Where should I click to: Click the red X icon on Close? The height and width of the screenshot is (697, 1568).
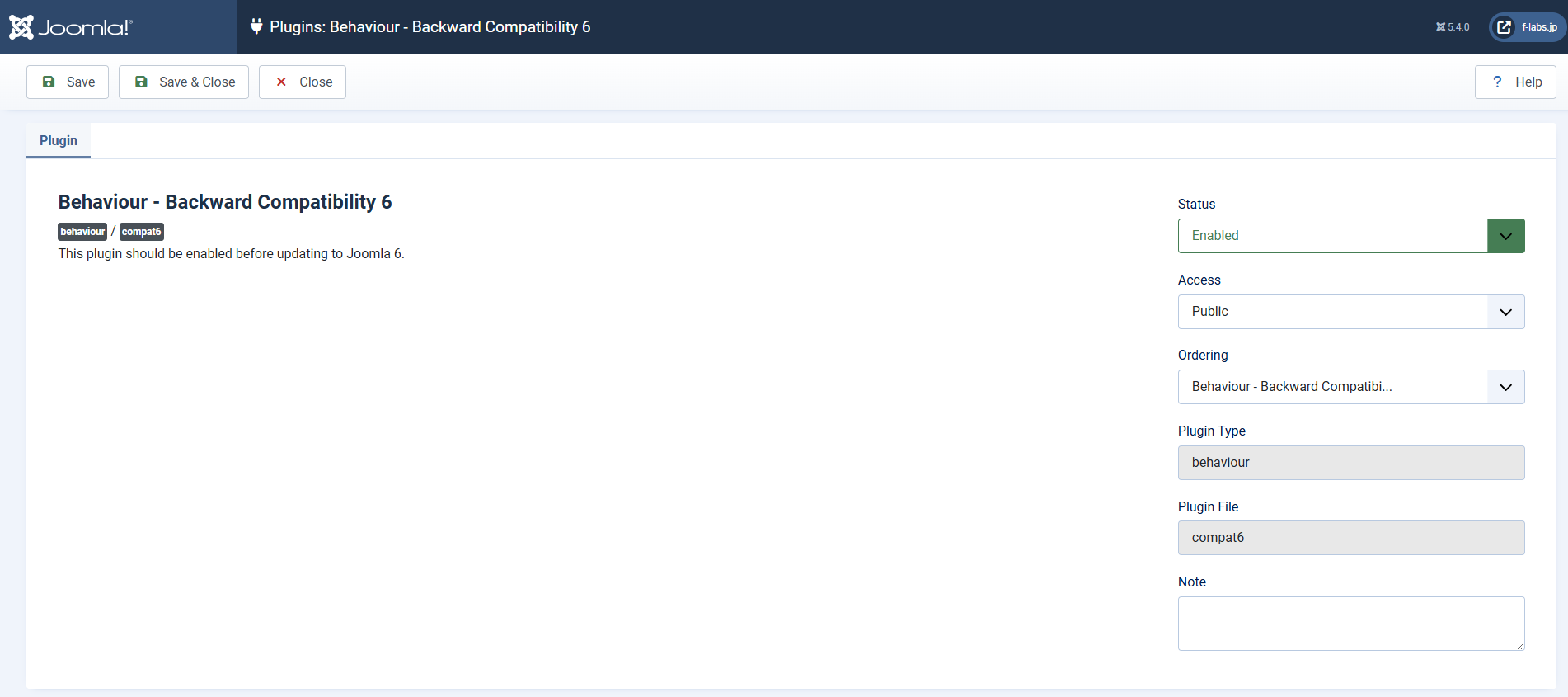[x=281, y=82]
